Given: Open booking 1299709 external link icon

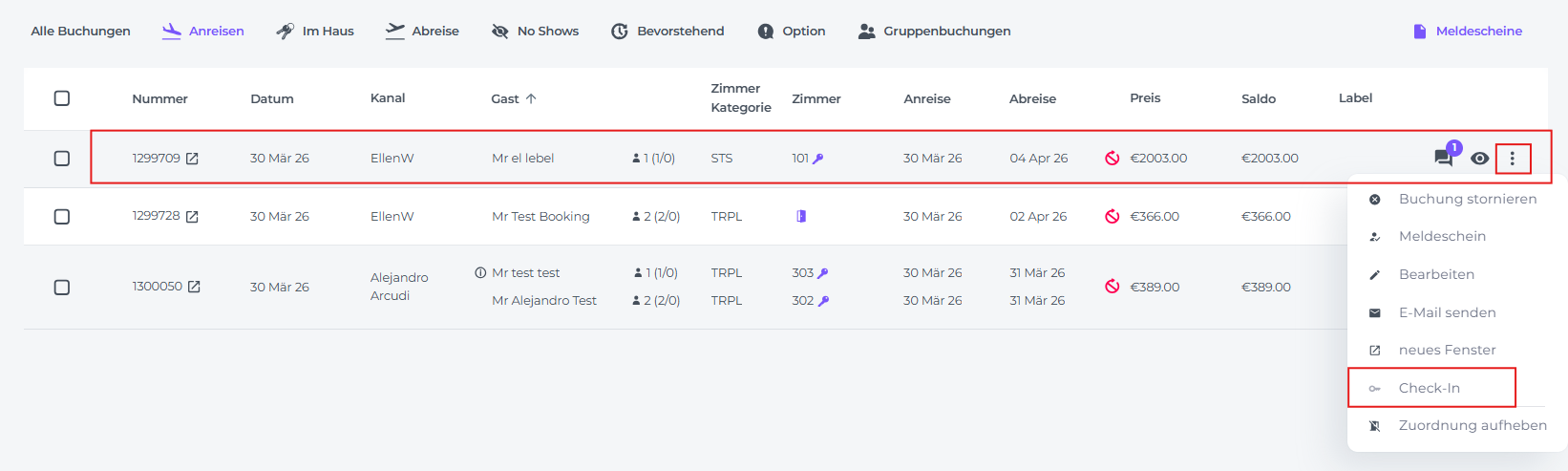Looking at the screenshot, I should pyautogui.click(x=192, y=159).
